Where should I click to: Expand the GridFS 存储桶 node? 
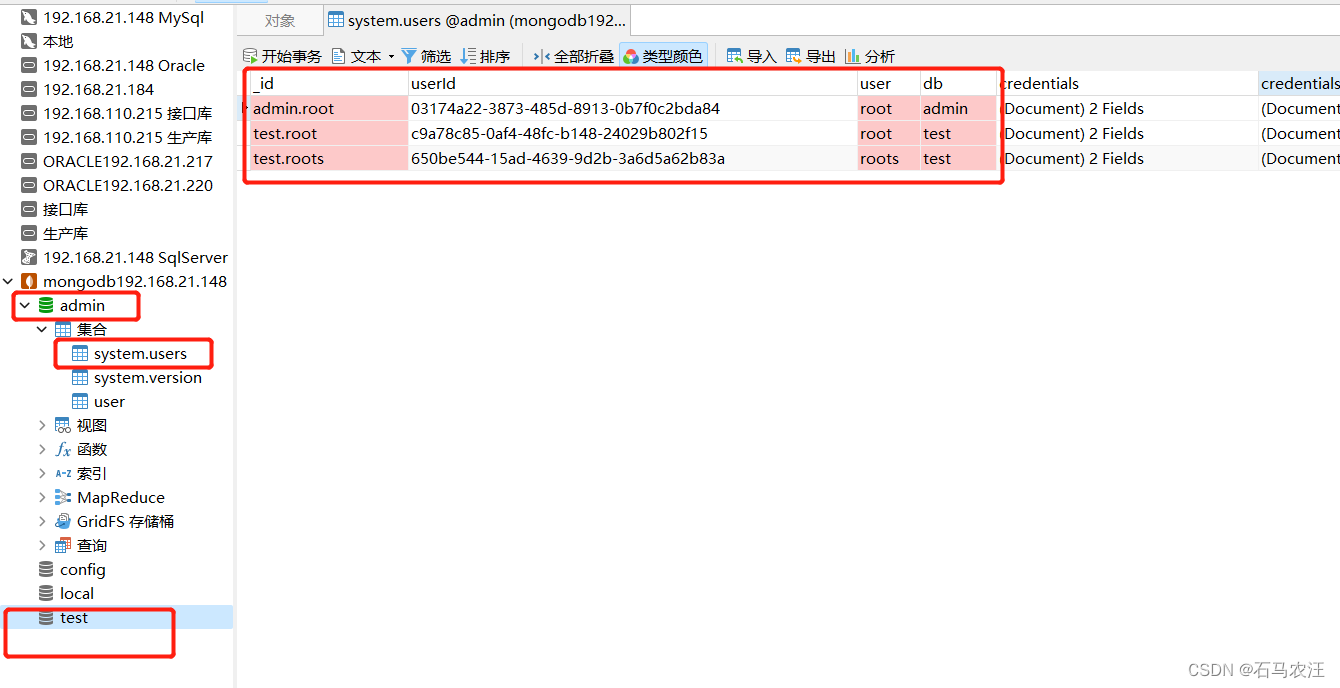[125, 520]
